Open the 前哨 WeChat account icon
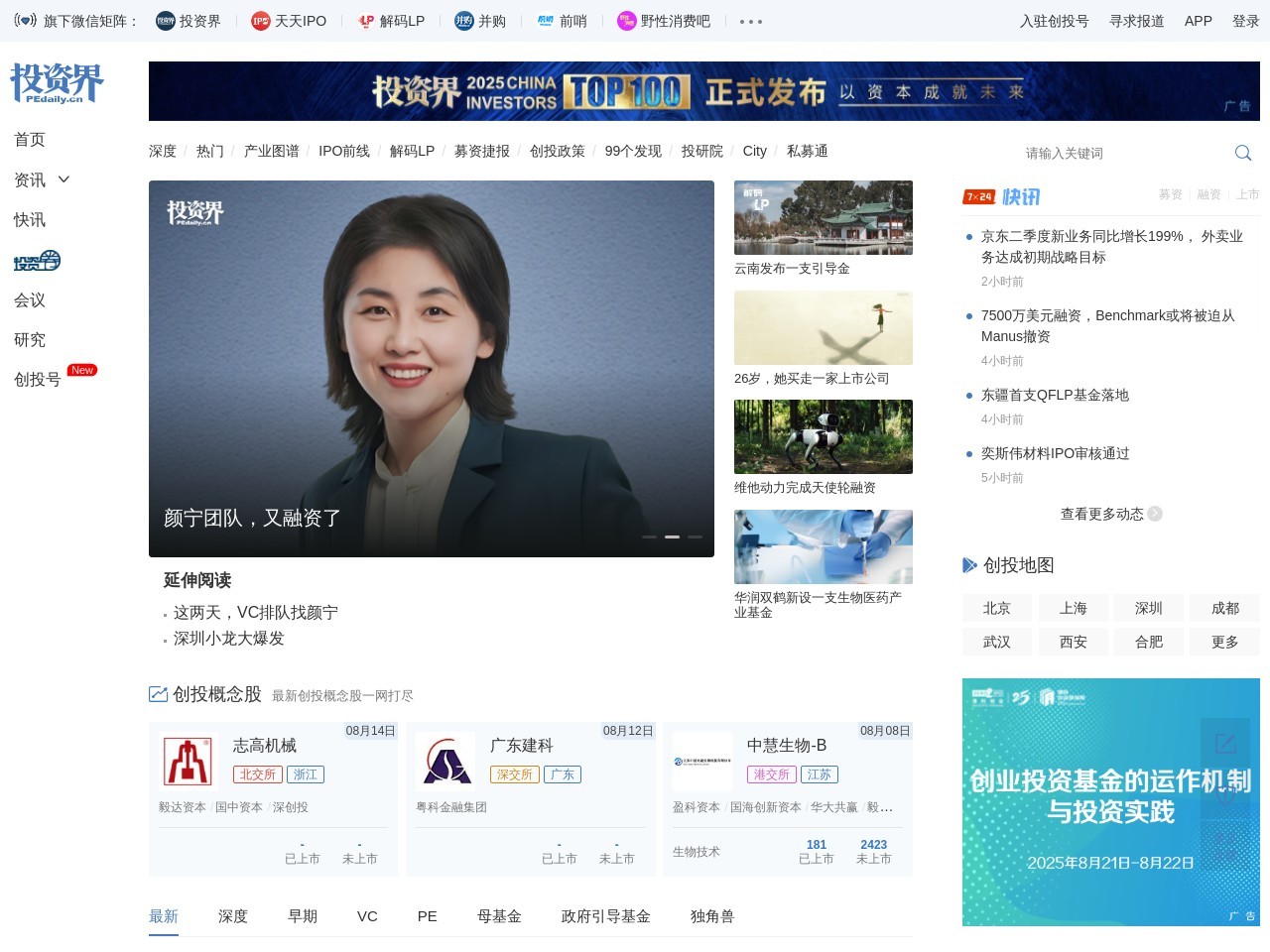Viewport: 1270px width, 952px height. click(546, 21)
